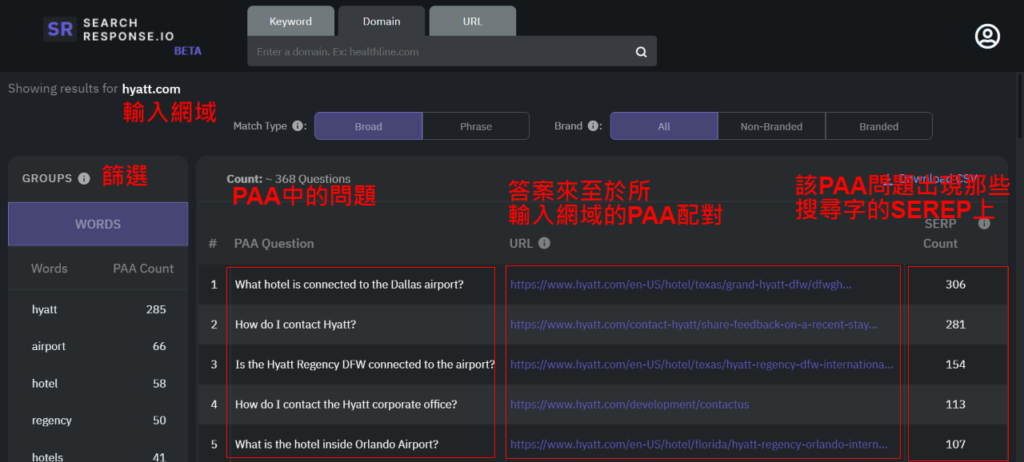Click the SERP Count column header
Image resolution: width=1024 pixels, height=462 pixels.
click(x=940, y=234)
